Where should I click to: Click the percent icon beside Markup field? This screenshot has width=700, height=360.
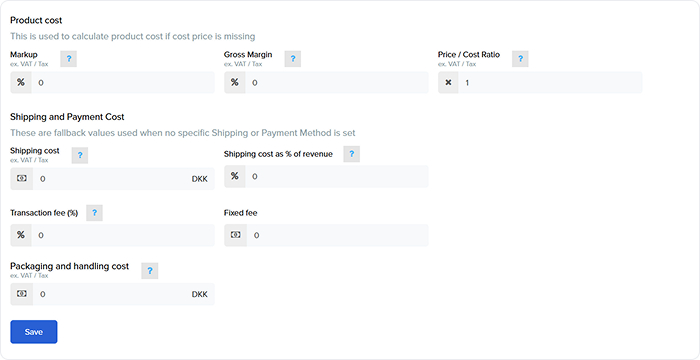[x=21, y=83]
